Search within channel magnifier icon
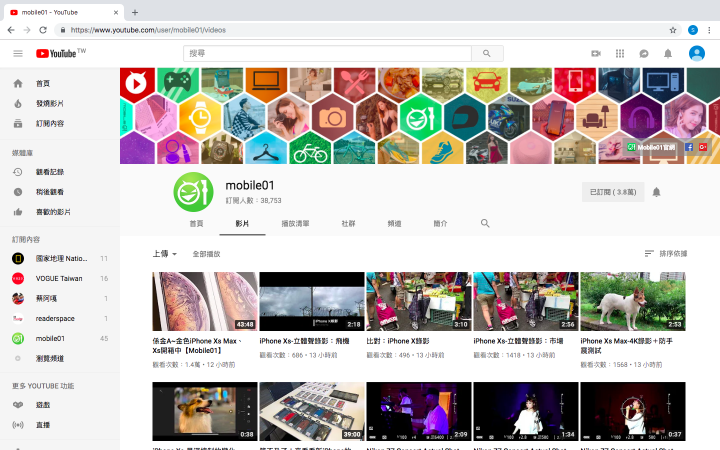Viewport: 720px width, 450px height. [x=485, y=223]
